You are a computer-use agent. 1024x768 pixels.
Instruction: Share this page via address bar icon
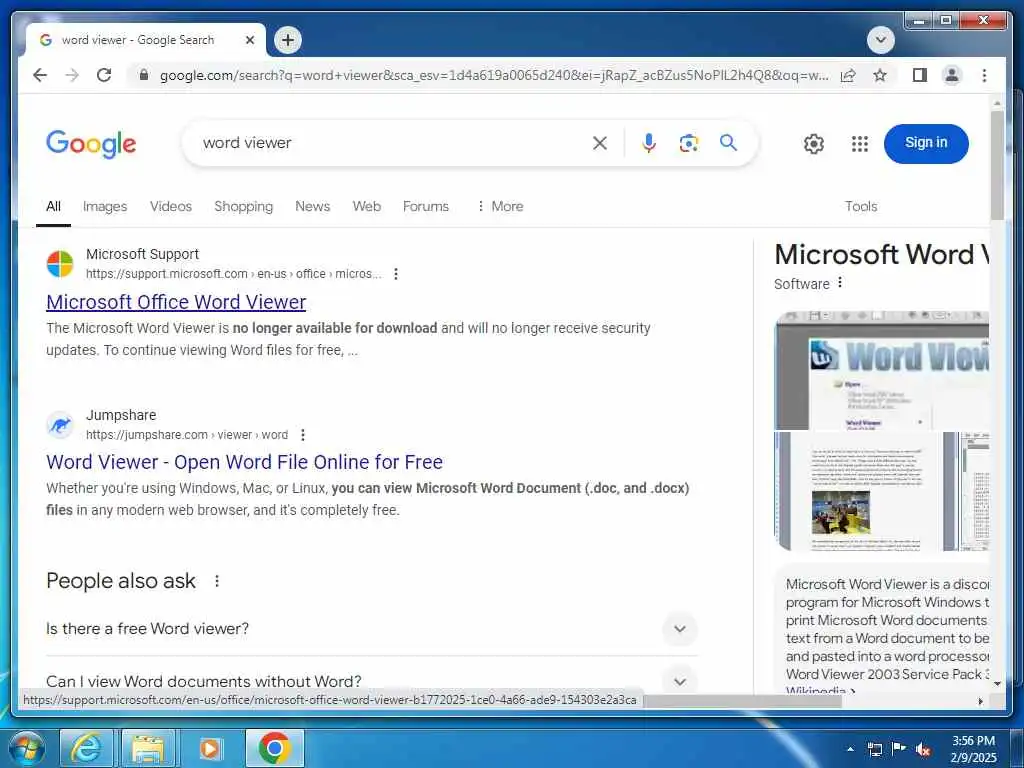[x=848, y=75]
